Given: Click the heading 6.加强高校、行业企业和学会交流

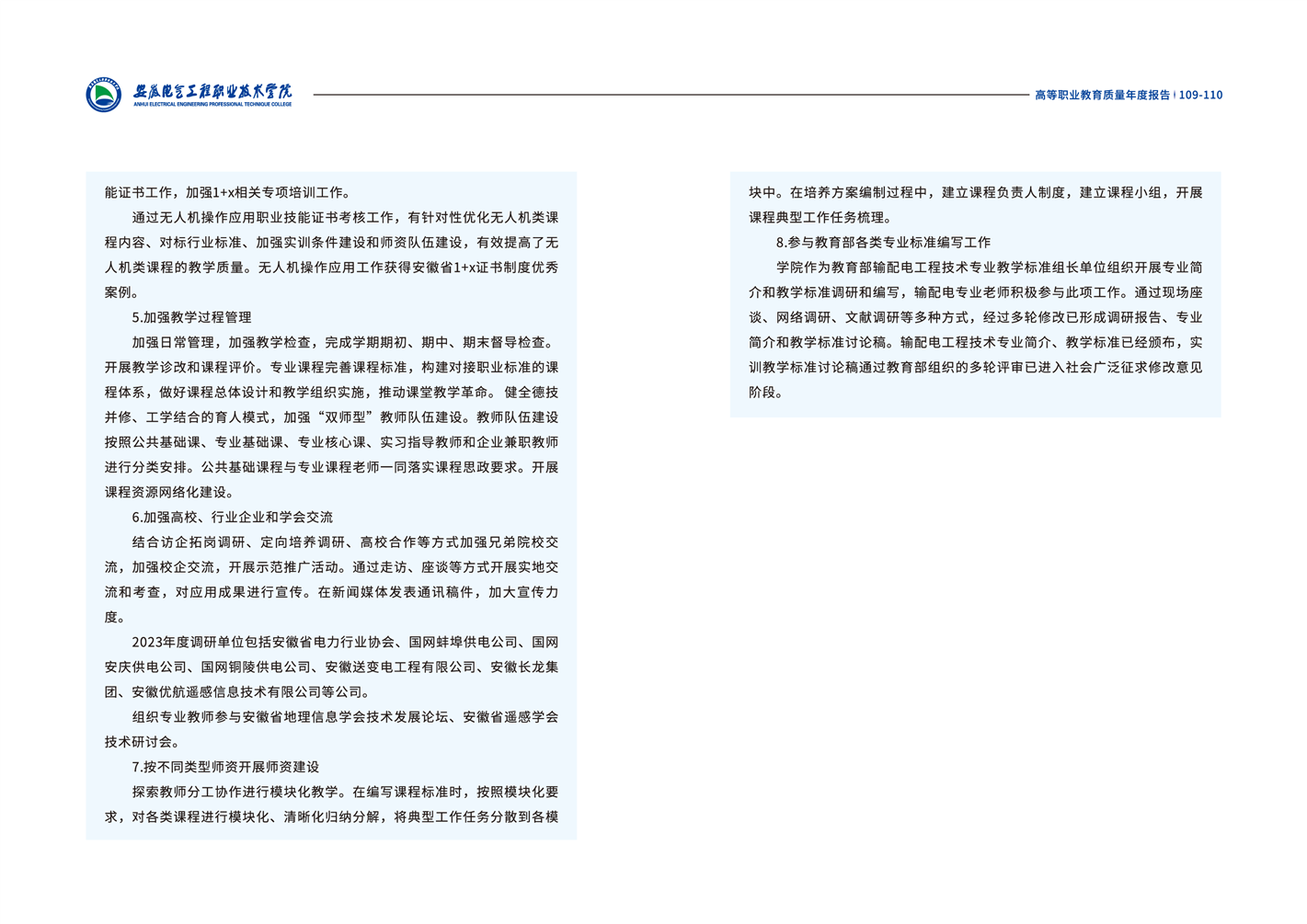Looking at the screenshot, I should (232, 517).
